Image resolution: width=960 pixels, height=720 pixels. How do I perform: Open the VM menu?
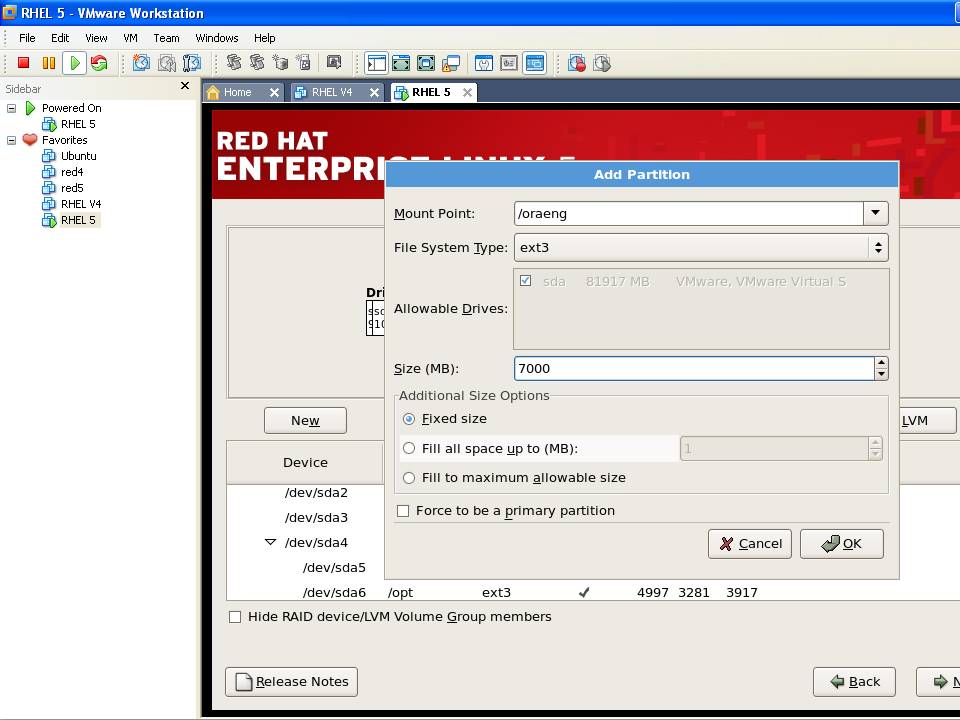tap(130, 38)
